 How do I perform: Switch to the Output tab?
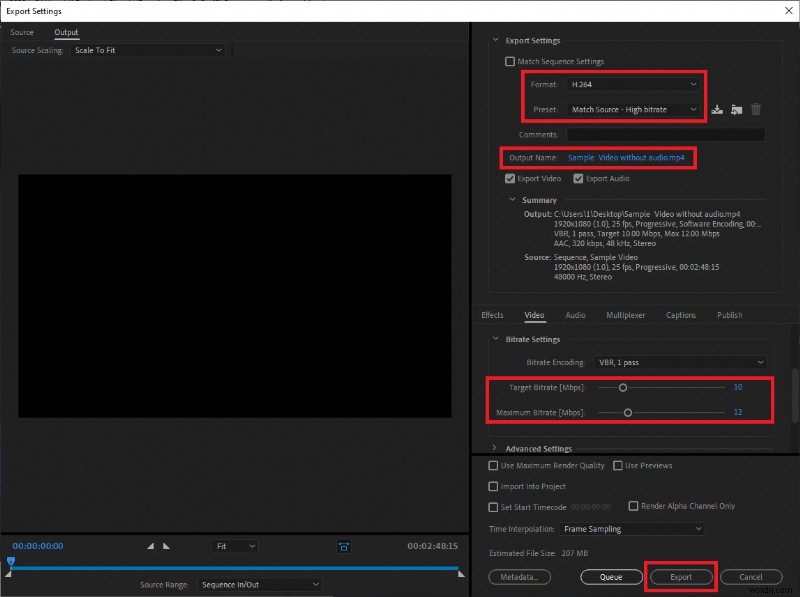[x=66, y=32]
